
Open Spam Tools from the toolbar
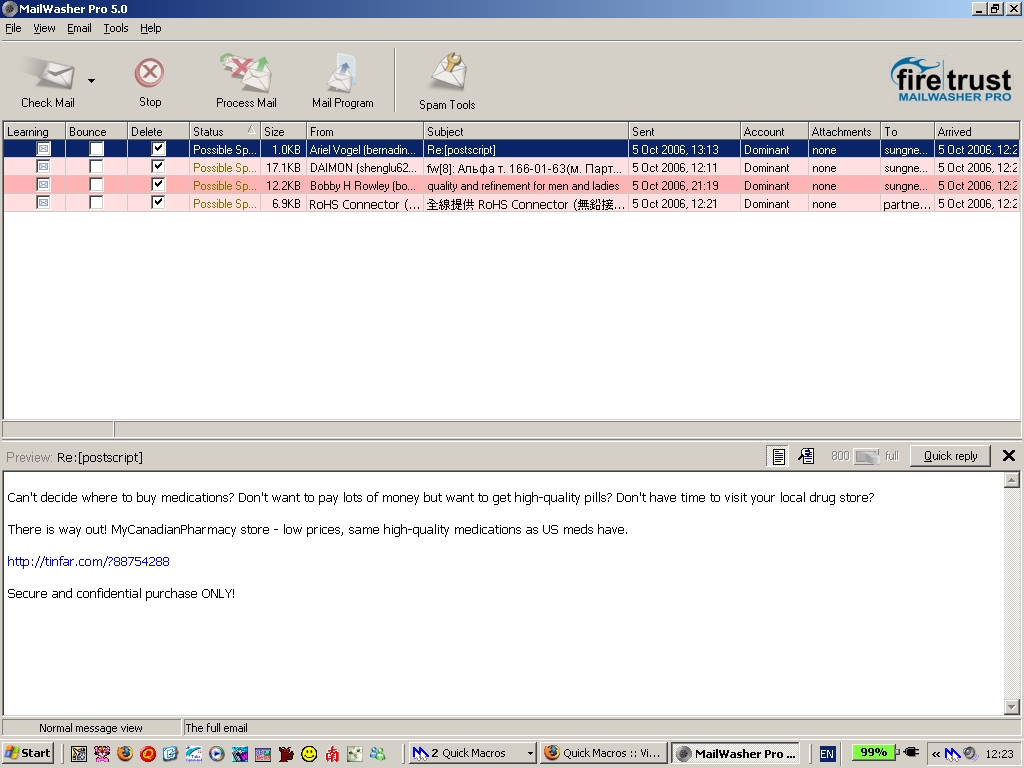pos(447,73)
